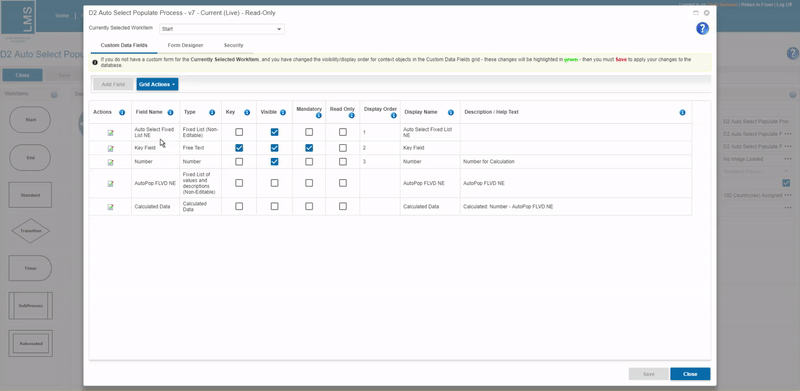
Task: Select the Standard workitem shape
Action: (x=30, y=195)
